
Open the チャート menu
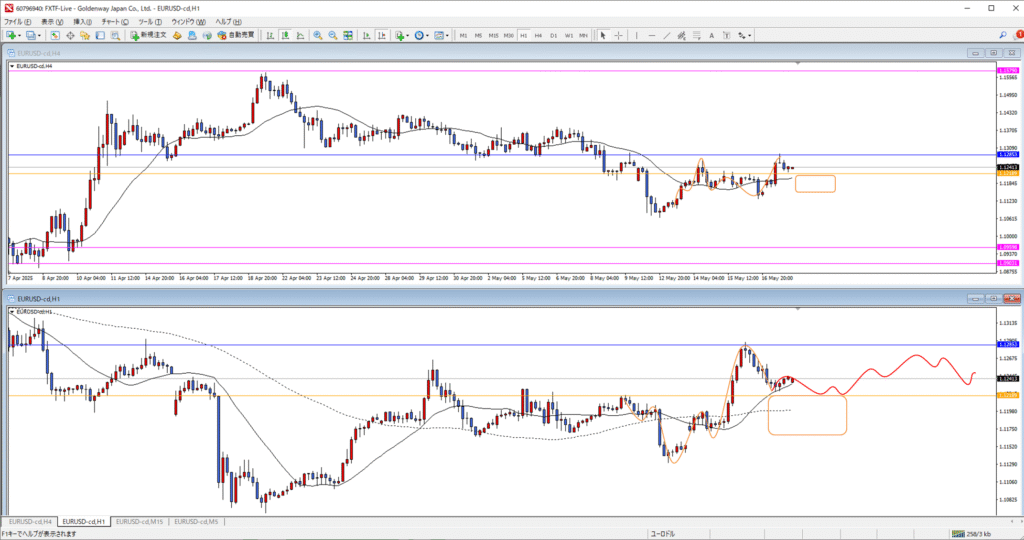[x=111, y=21]
